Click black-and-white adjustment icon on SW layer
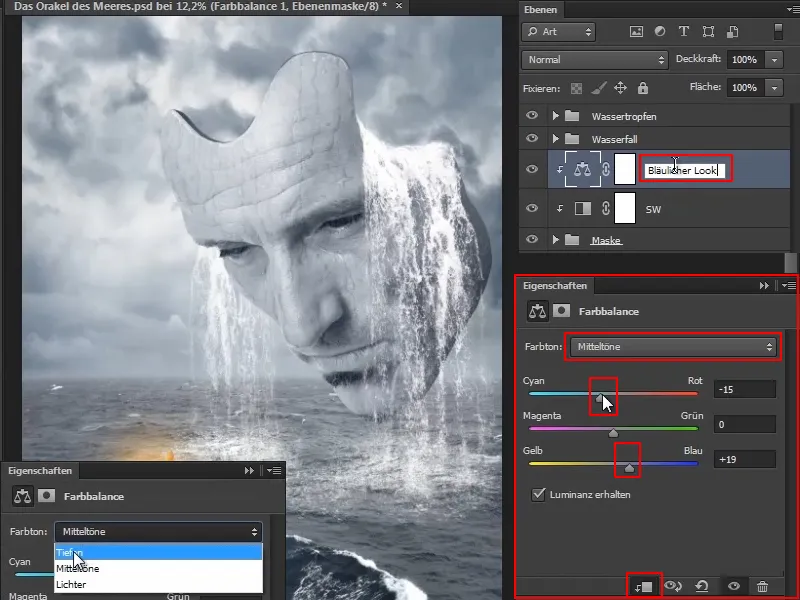Image resolution: width=800 pixels, height=600 pixels. coord(582,208)
